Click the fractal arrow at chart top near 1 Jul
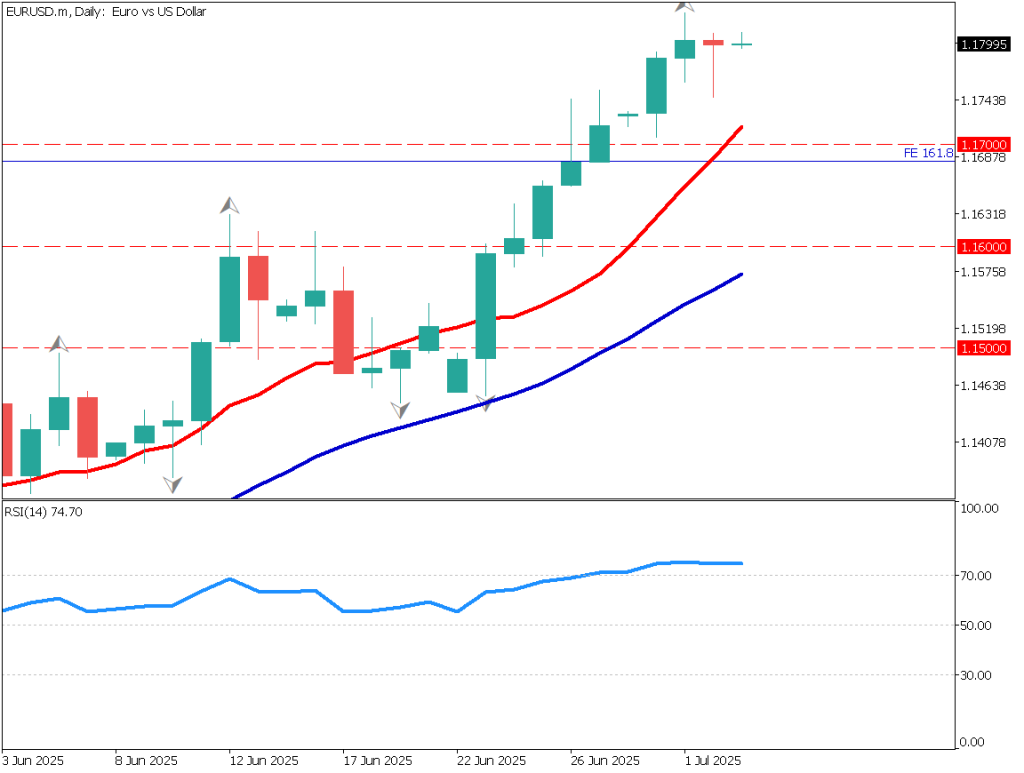The width and height of the screenshot is (1024, 773). (685, 6)
